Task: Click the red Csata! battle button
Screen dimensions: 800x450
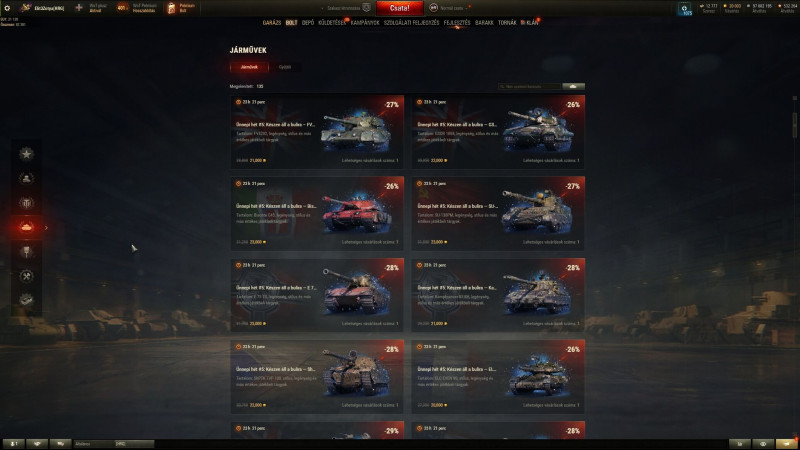Action: pyautogui.click(x=399, y=8)
